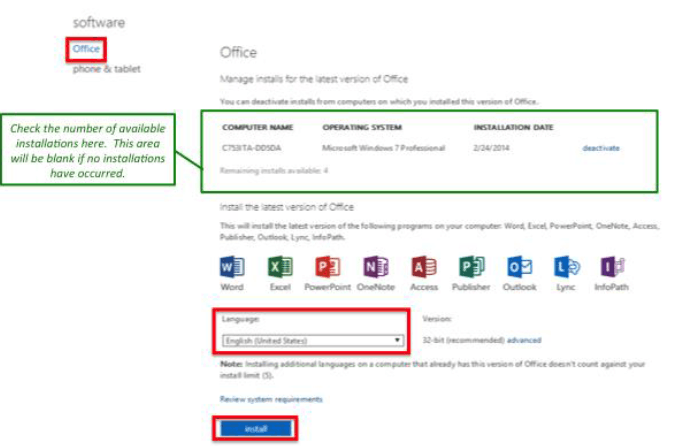Click the Lync application icon

click(566, 267)
